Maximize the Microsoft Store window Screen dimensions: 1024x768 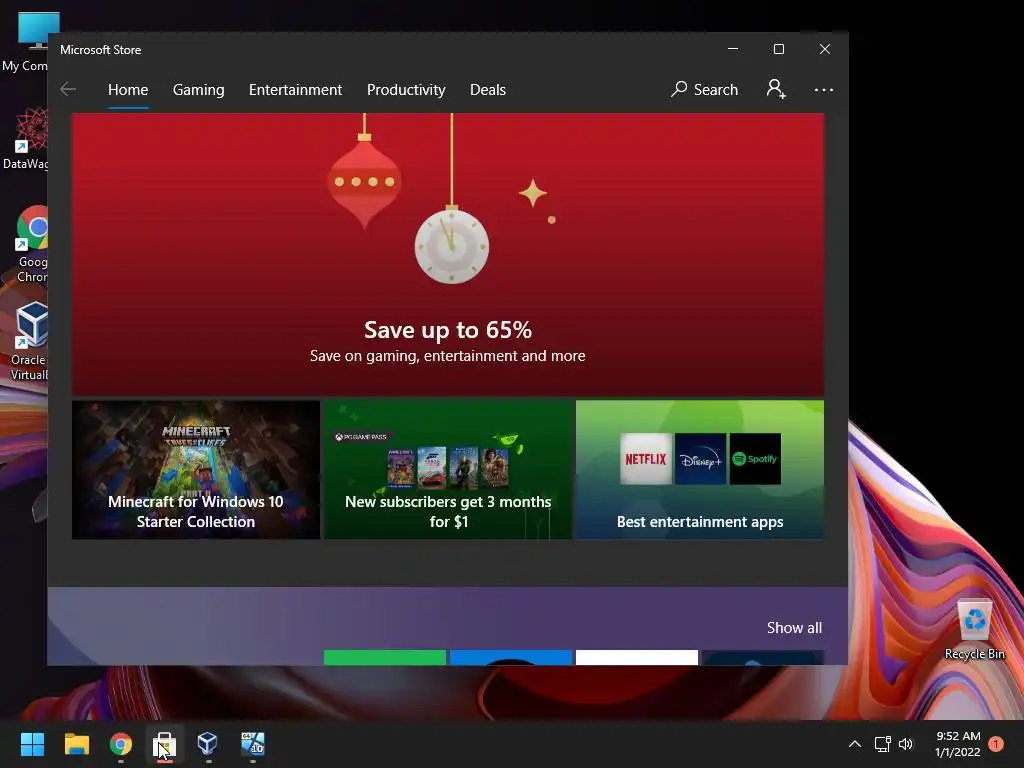click(x=778, y=49)
